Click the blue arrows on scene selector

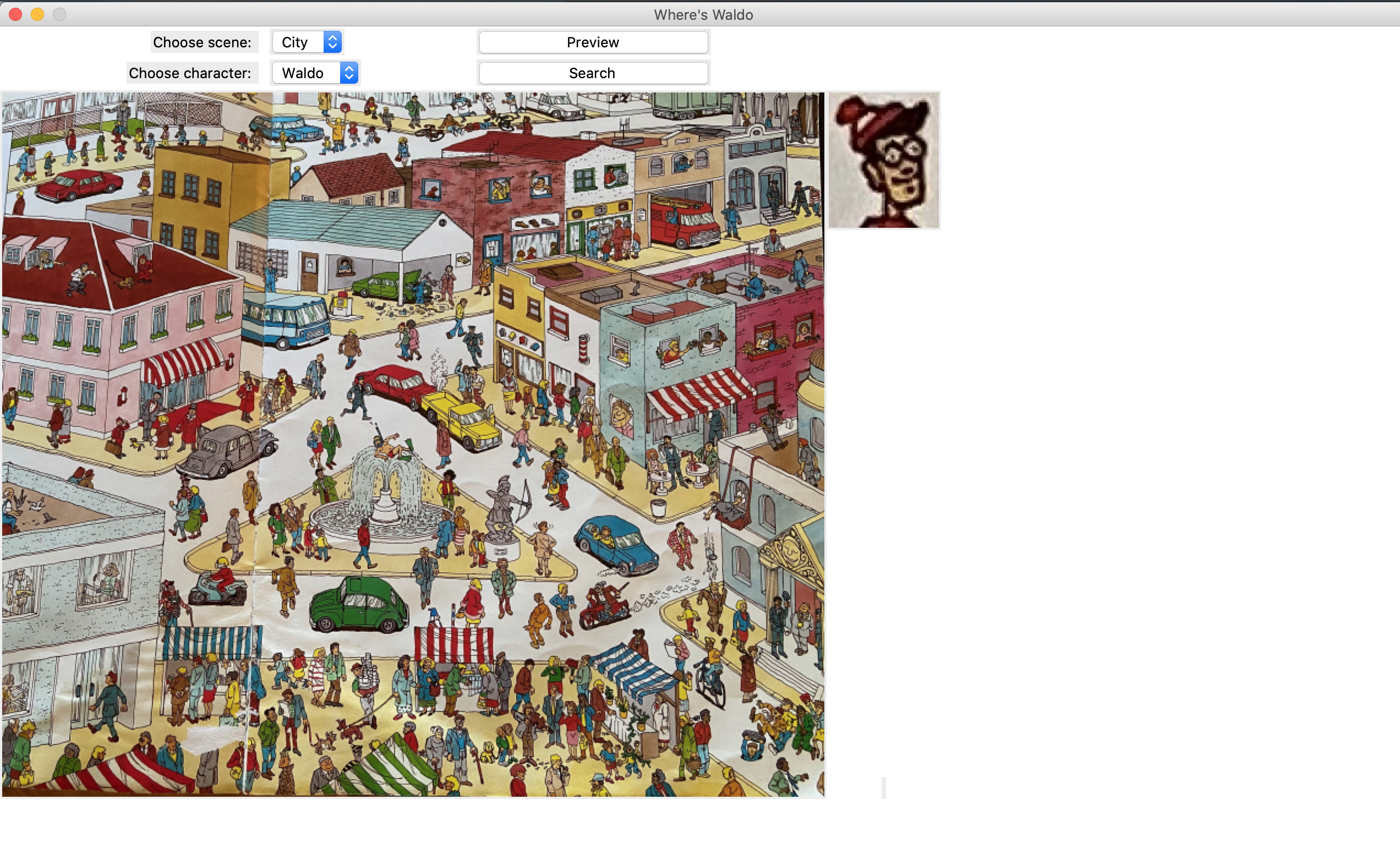click(x=332, y=42)
